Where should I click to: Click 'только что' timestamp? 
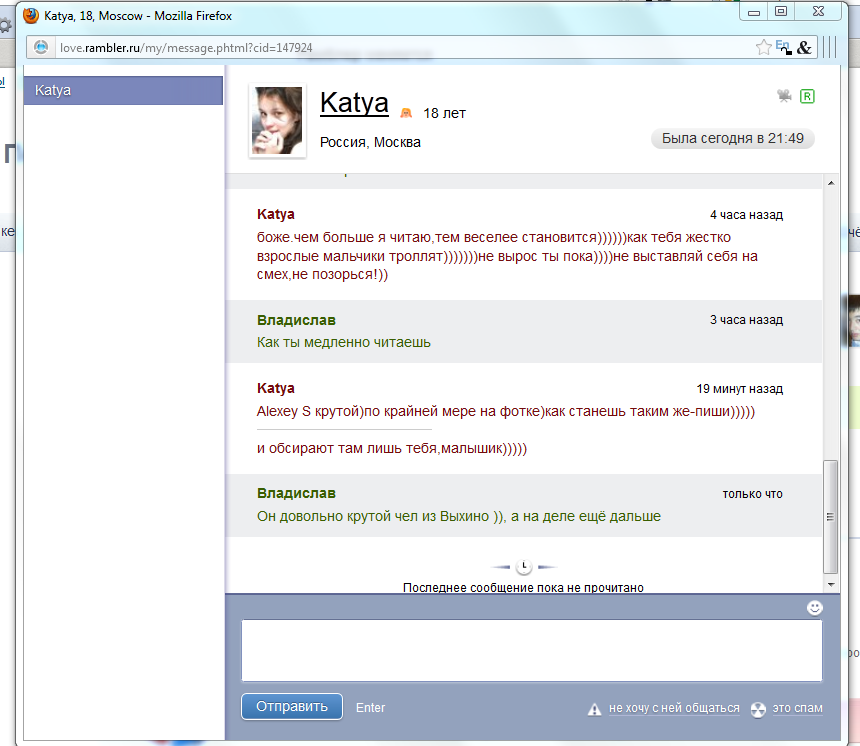[x=752, y=494]
